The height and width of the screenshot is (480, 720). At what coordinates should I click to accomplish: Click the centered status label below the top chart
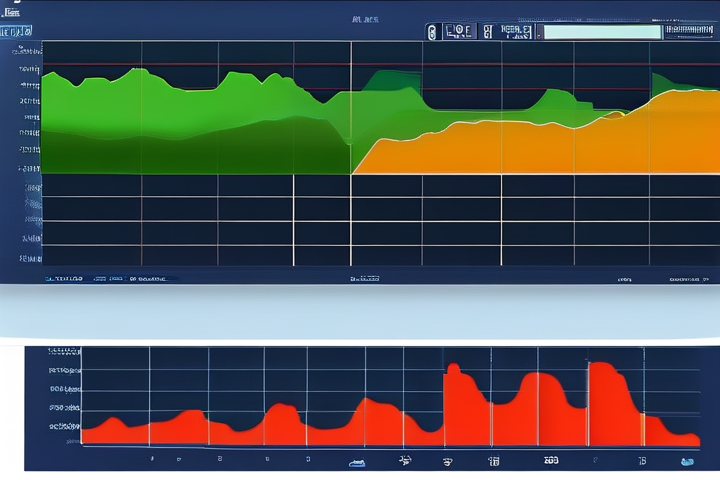click(x=364, y=278)
